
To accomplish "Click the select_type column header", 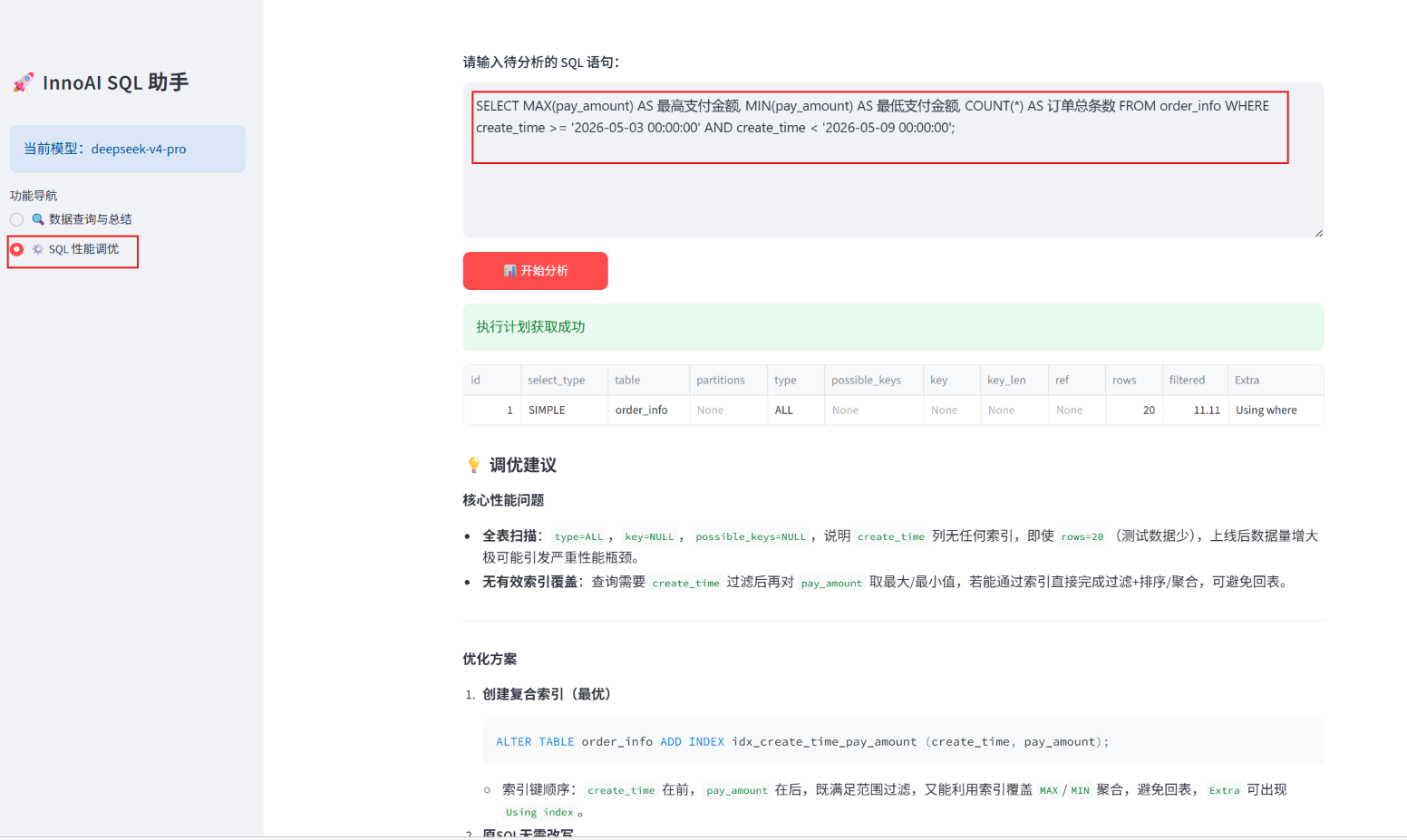I will (564, 381).
